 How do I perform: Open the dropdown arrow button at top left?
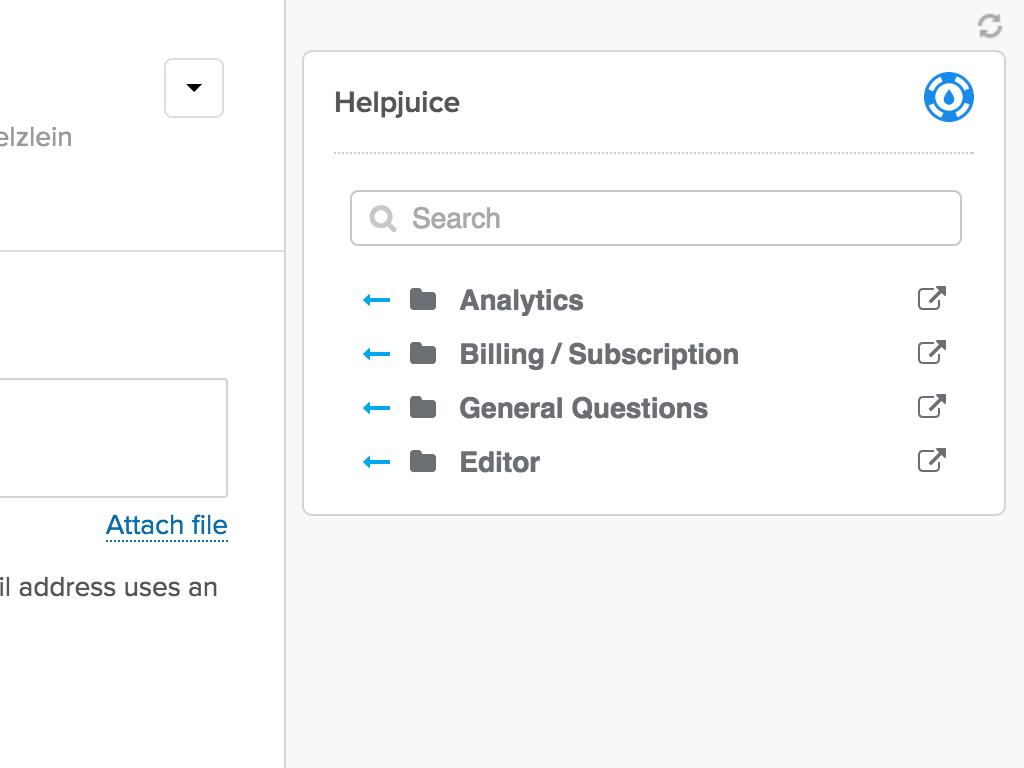193,88
